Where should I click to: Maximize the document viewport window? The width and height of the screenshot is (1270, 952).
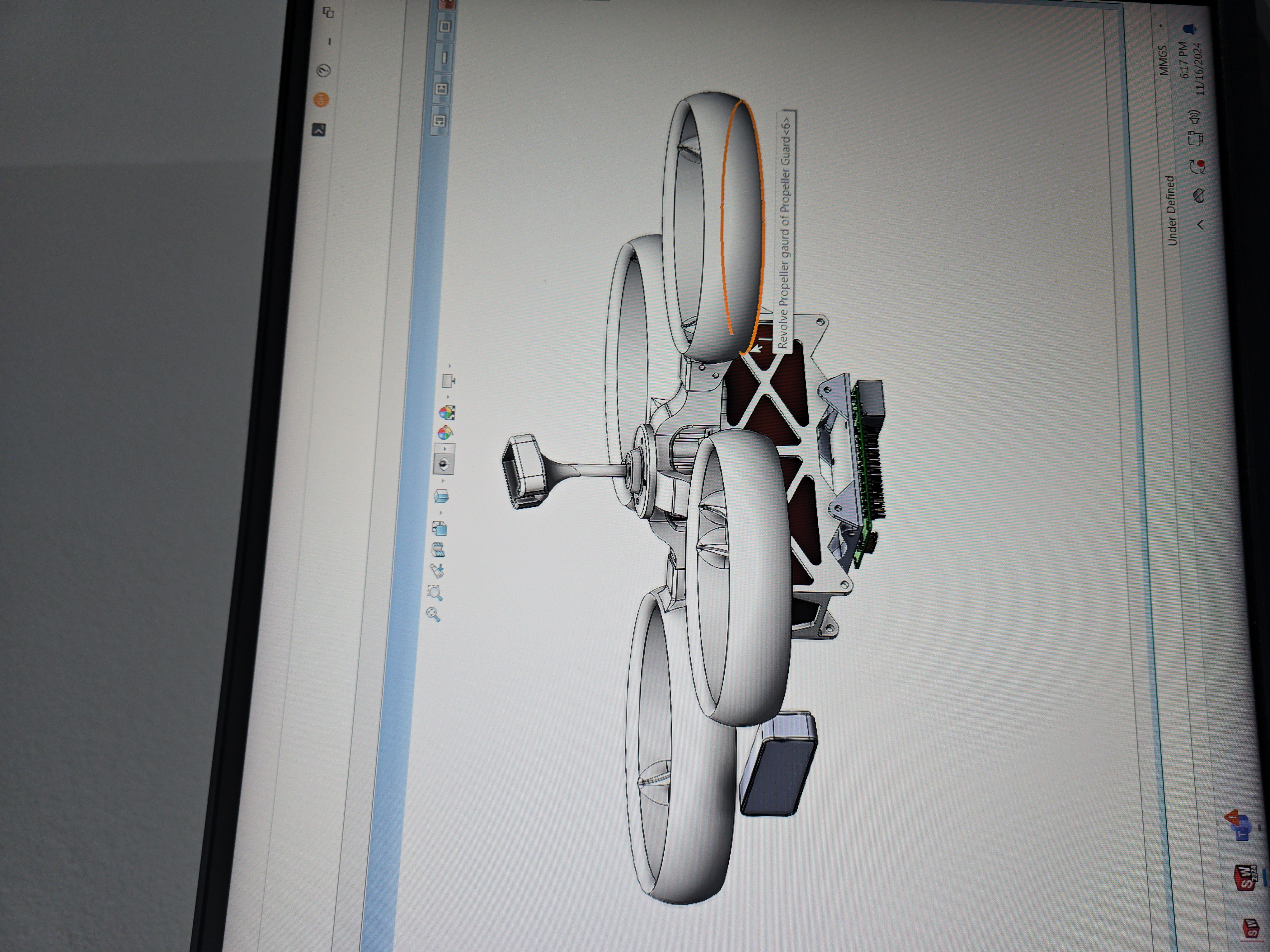pyautogui.click(x=446, y=26)
